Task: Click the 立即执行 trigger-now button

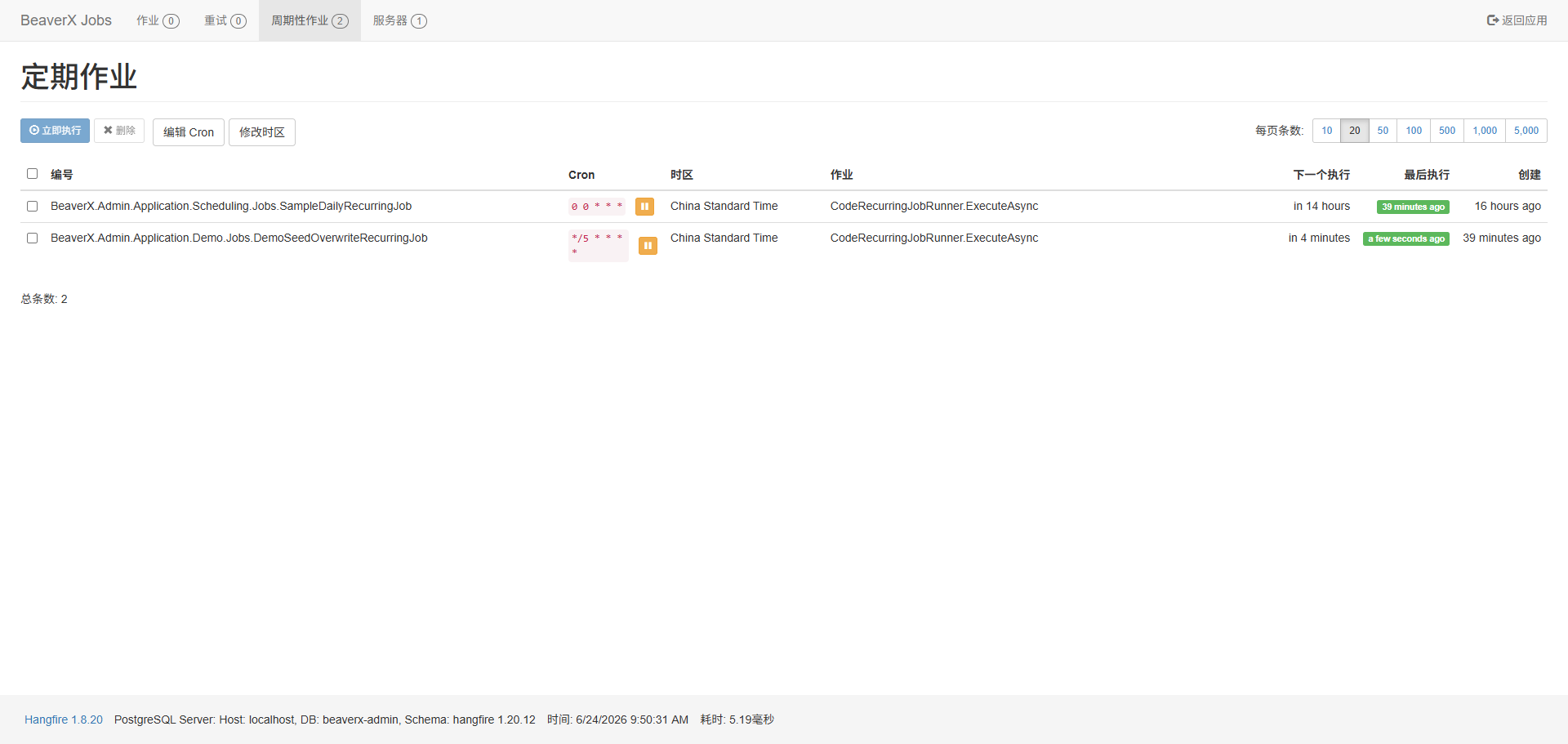Action: pos(55,131)
